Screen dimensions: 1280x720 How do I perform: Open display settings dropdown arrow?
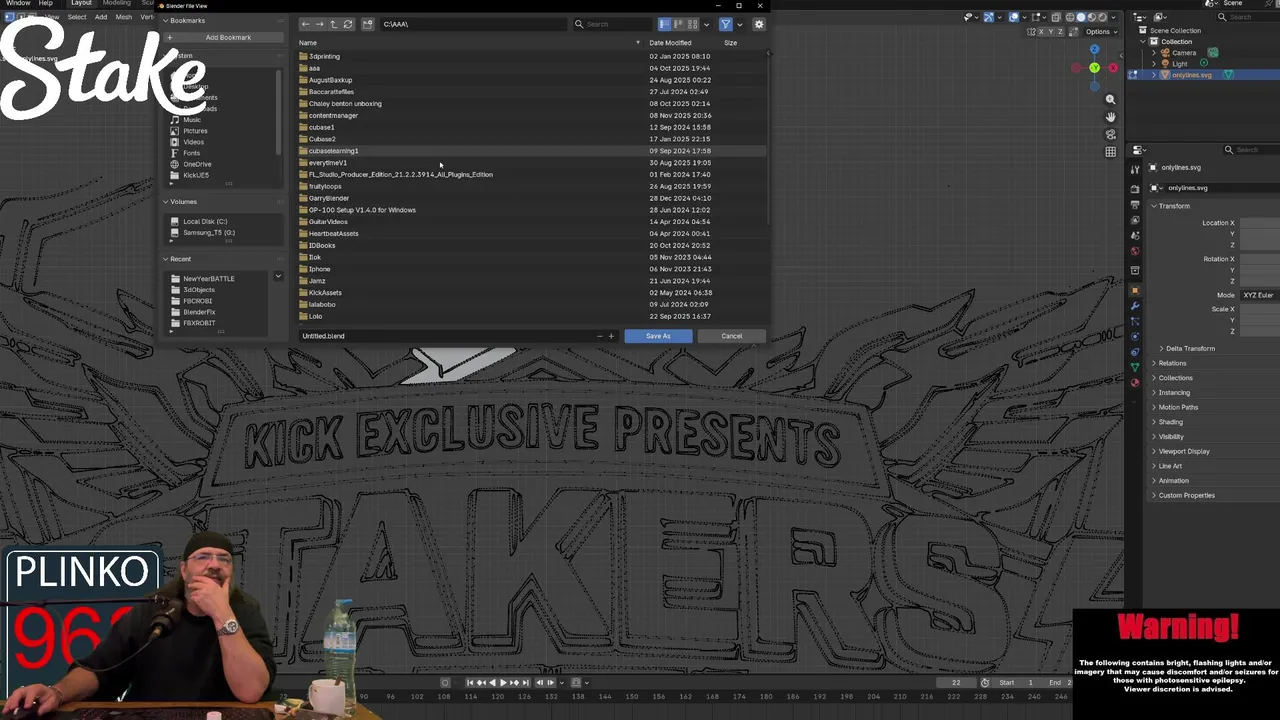[x=707, y=24]
